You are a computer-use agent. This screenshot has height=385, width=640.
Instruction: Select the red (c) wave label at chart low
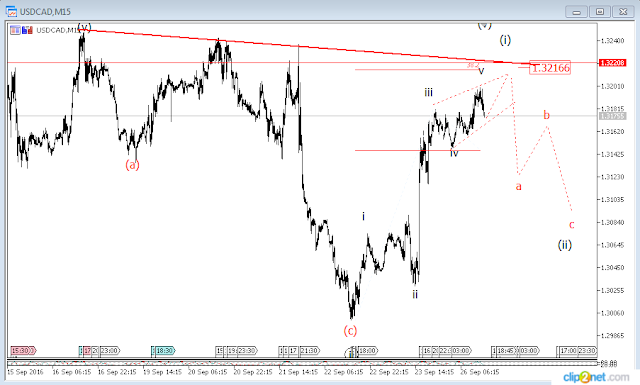pos(350,330)
